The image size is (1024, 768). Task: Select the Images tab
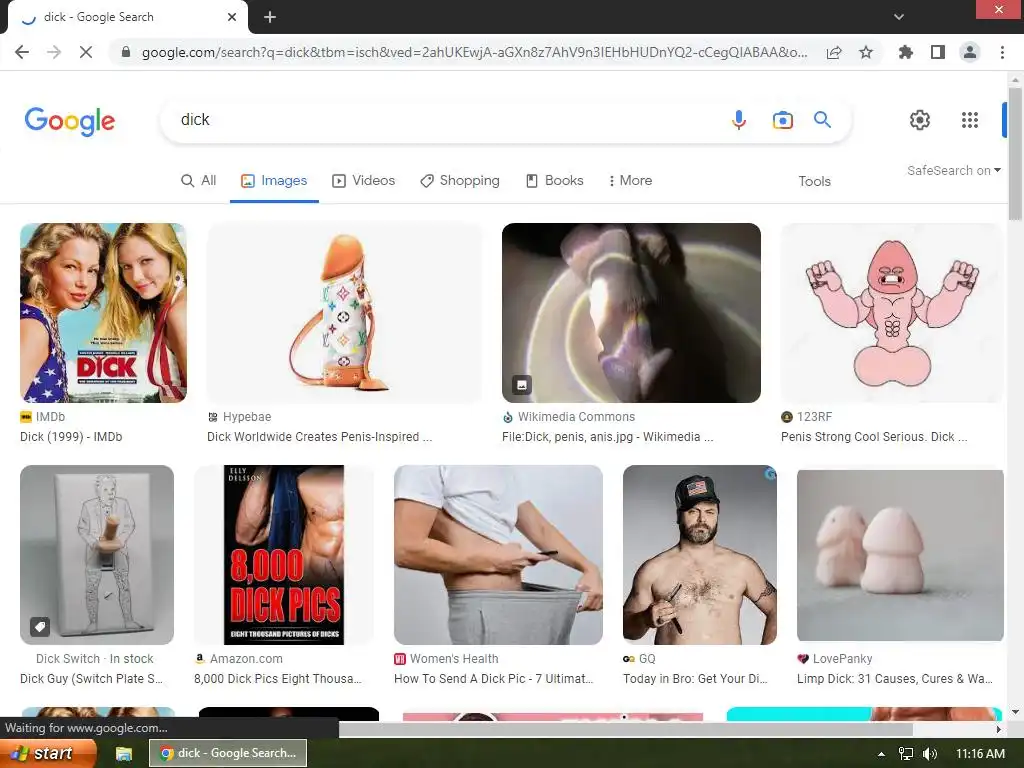click(274, 181)
